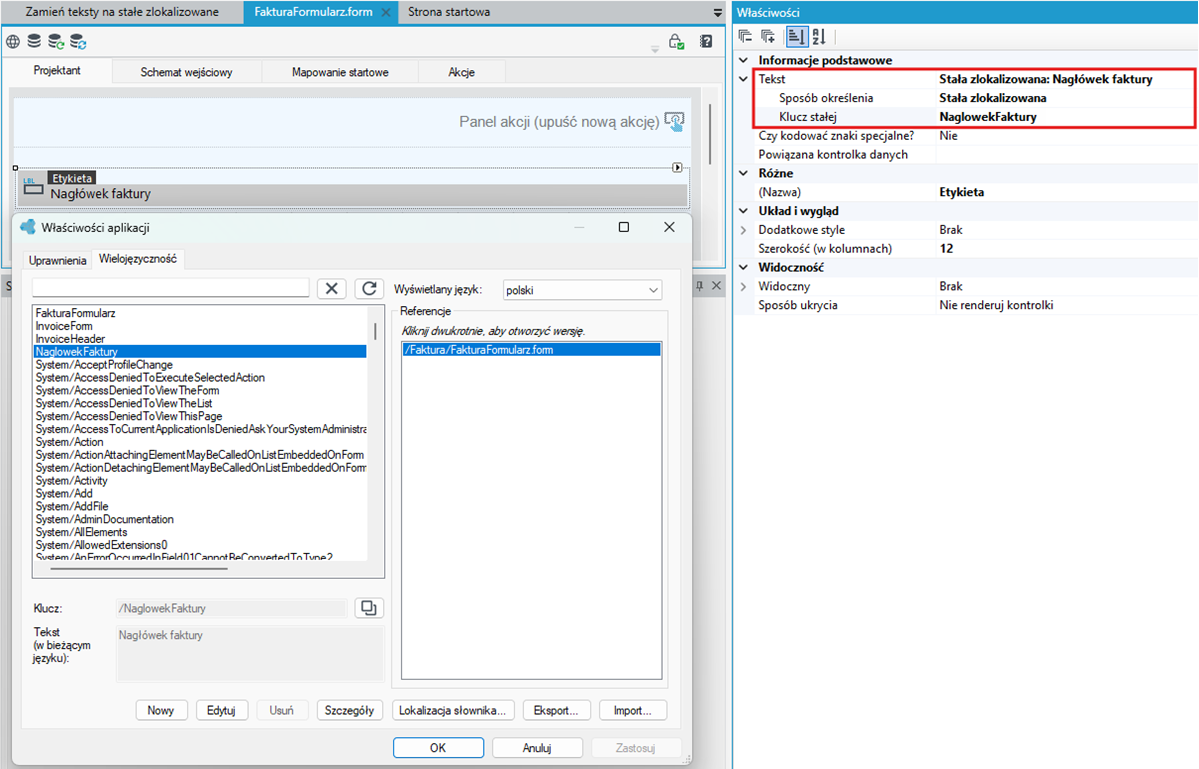This screenshot has width=1199, height=769.
Task: Open the Zamień teksty na stałe zlokalizowane tab
Action: [122, 12]
